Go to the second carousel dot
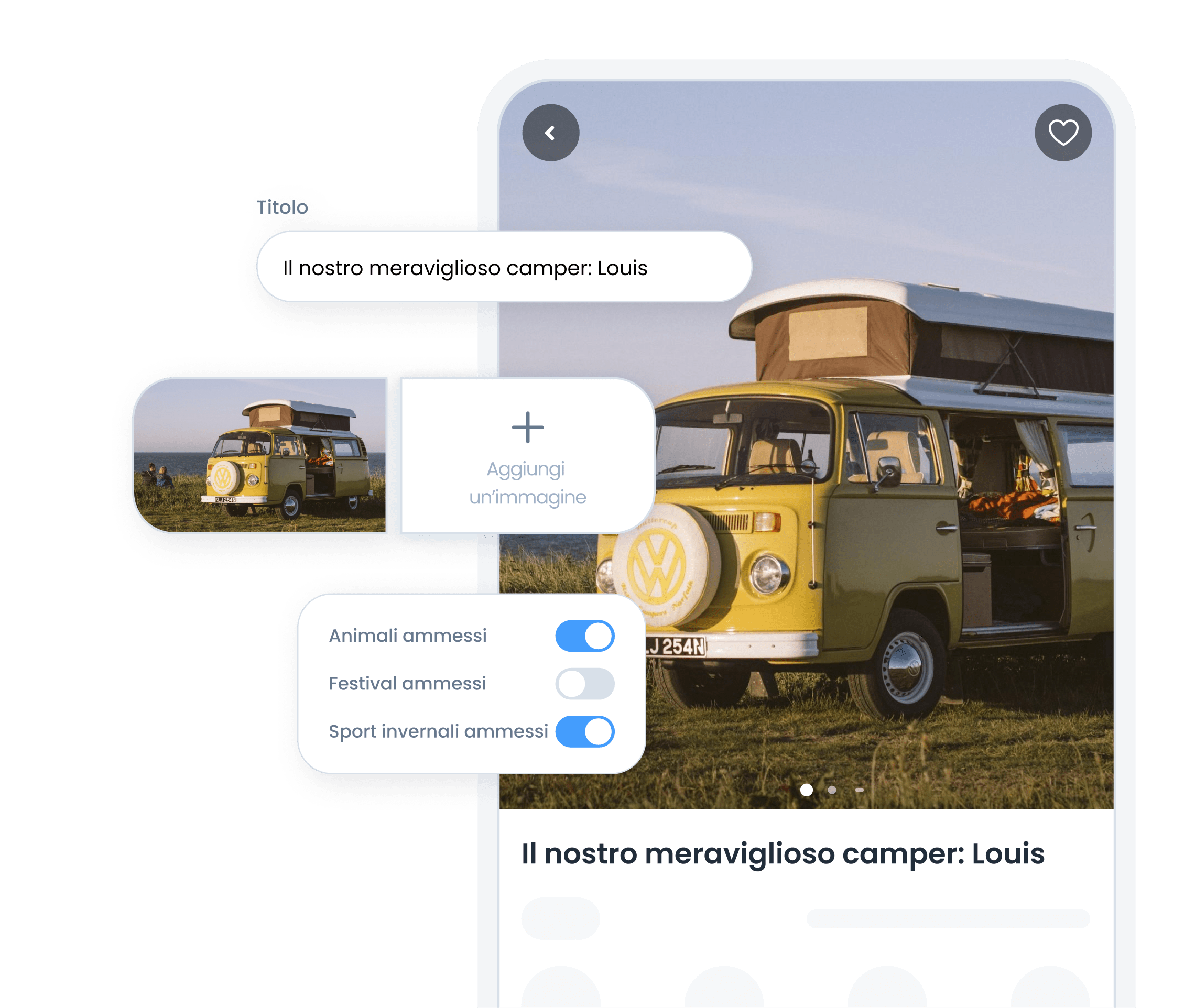 832,790
